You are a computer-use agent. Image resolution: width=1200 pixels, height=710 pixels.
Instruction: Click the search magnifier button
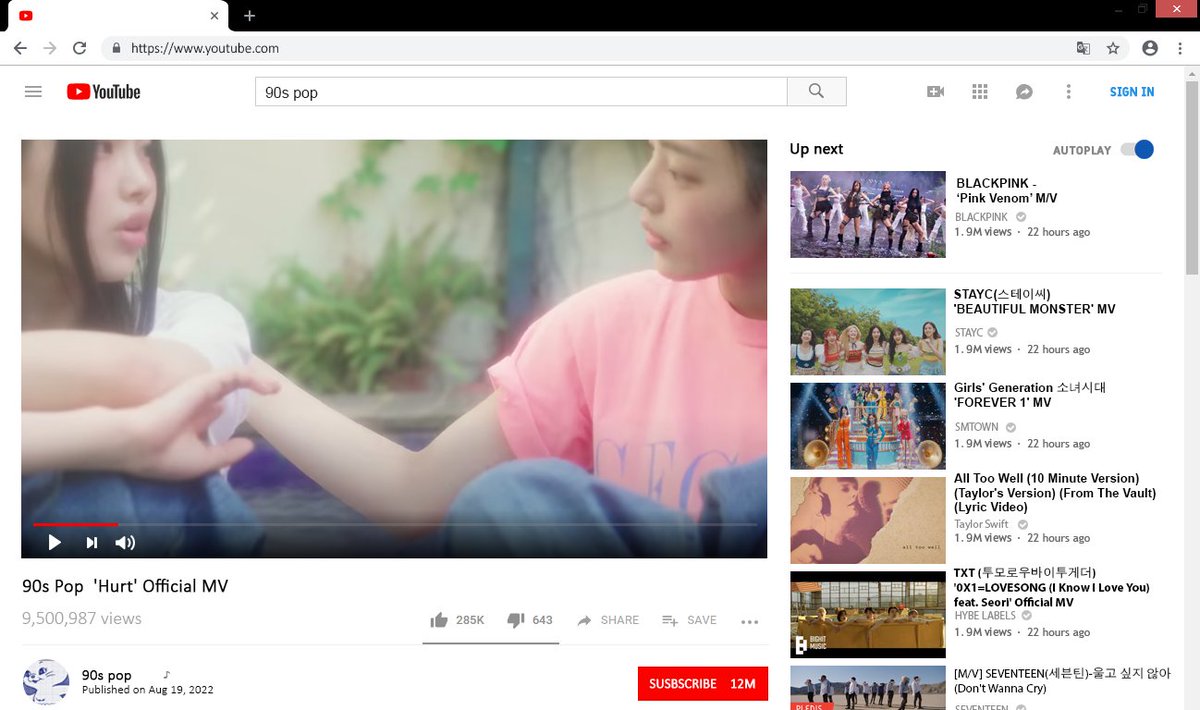pos(817,92)
